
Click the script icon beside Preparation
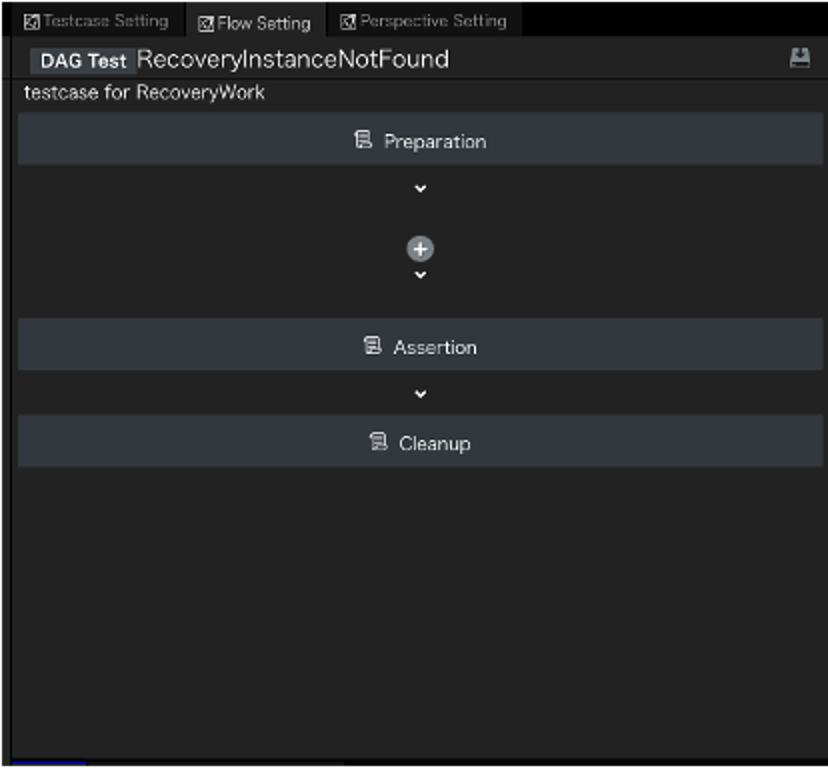tap(364, 140)
